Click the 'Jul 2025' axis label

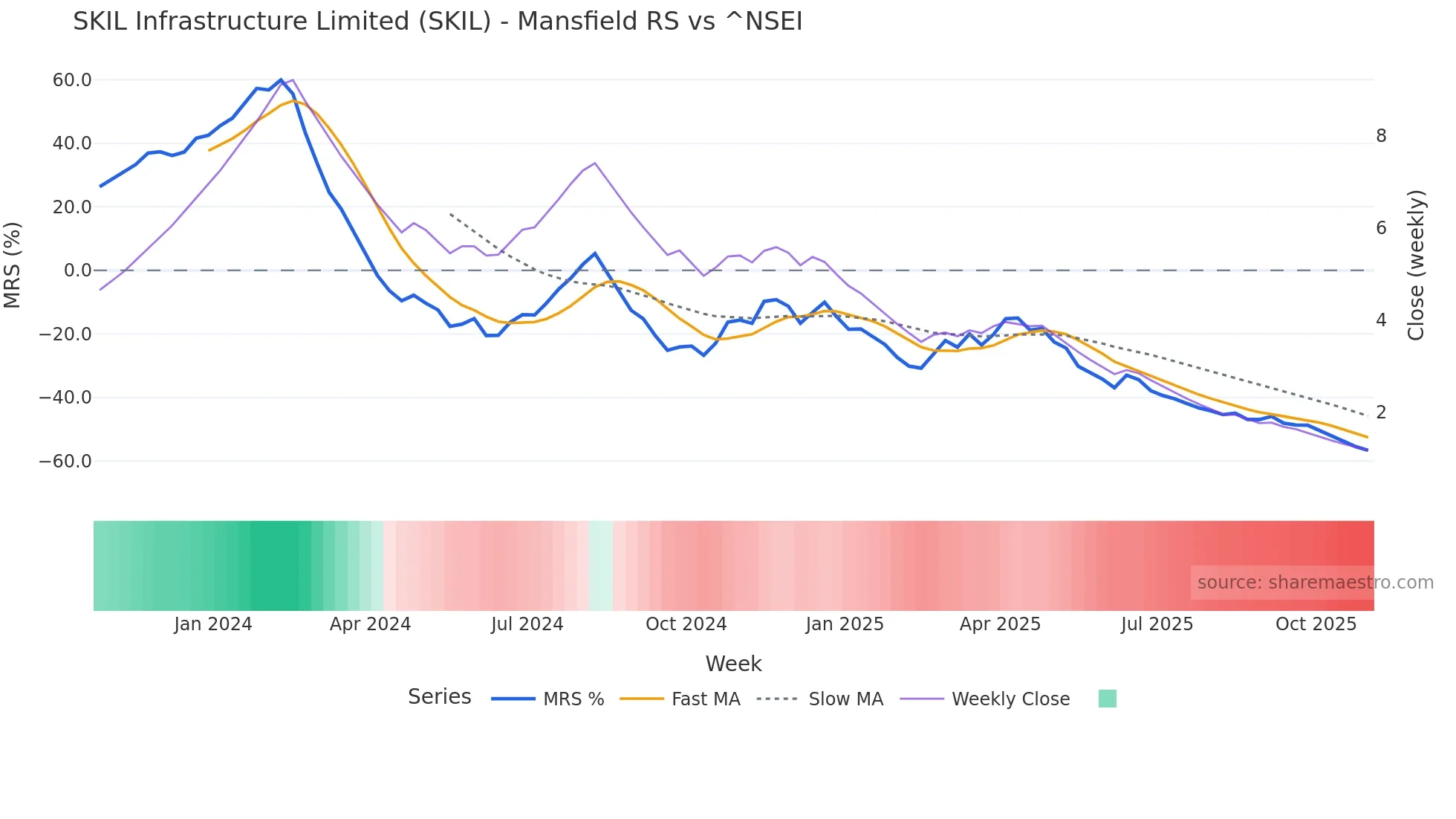[1157, 624]
